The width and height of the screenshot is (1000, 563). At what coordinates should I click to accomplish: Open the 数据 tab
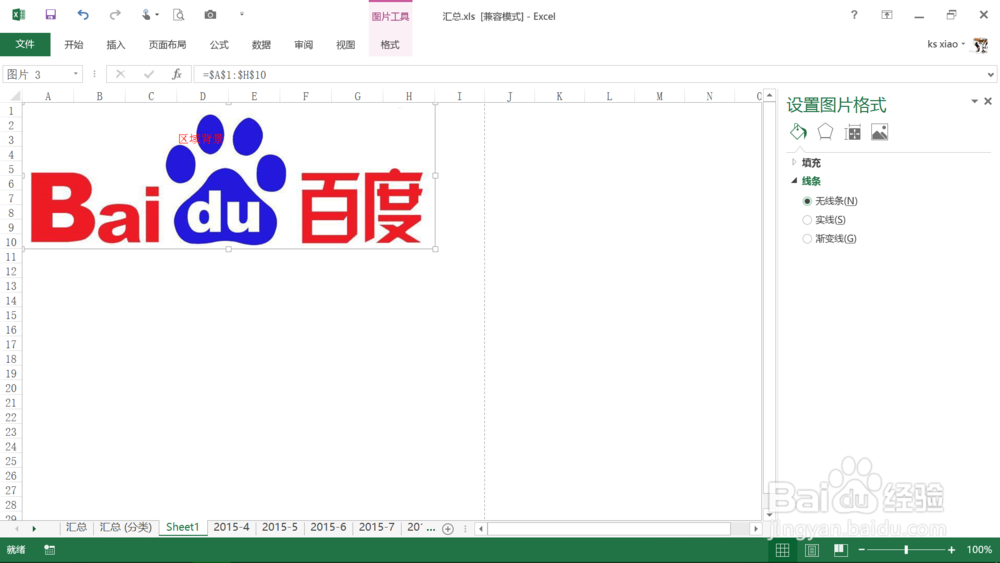[261, 45]
